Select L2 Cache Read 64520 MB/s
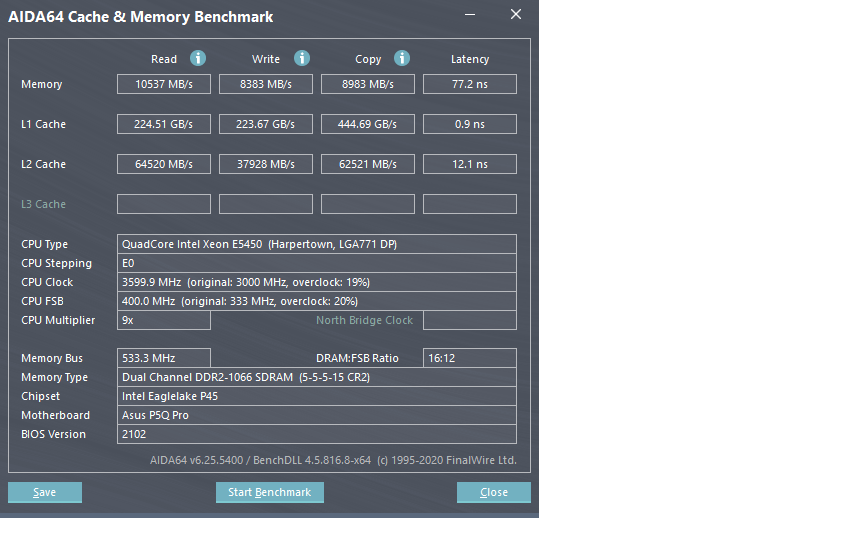 [x=164, y=164]
